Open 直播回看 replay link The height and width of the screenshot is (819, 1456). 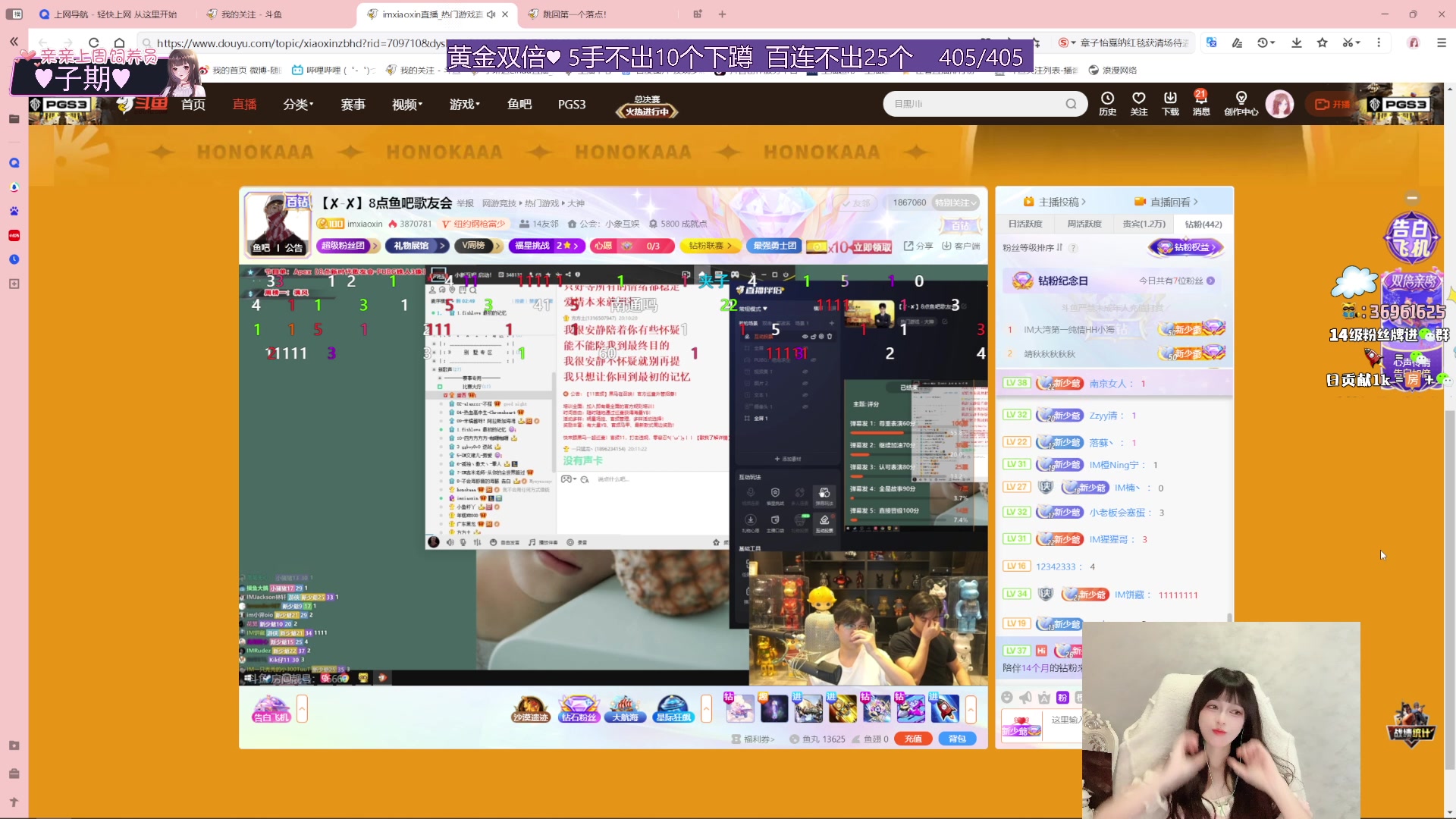(1166, 202)
